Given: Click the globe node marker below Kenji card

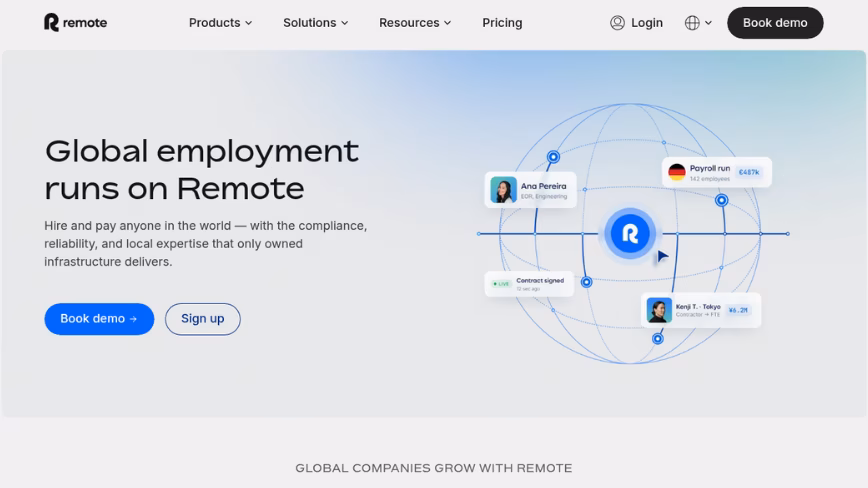Looking at the screenshot, I should [x=658, y=338].
